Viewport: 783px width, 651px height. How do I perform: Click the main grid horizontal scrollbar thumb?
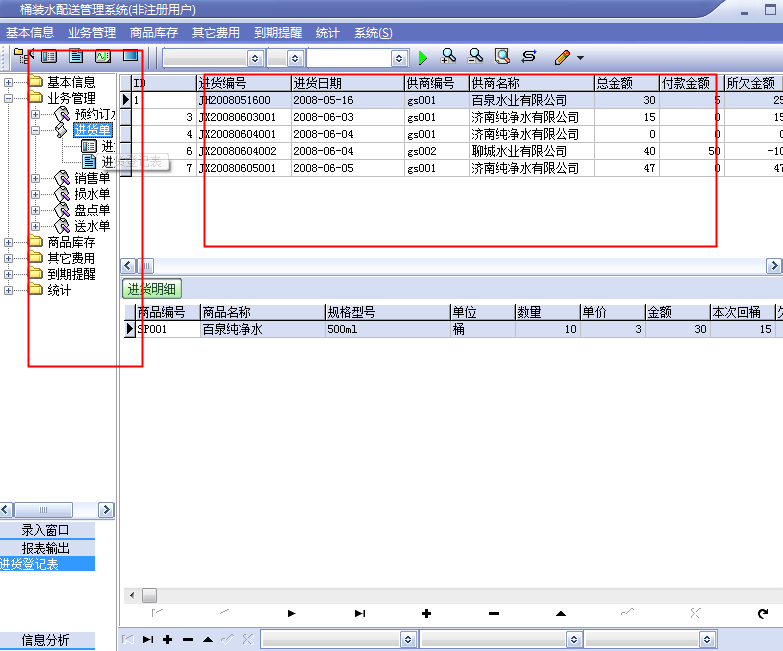(x=146, y=266)
